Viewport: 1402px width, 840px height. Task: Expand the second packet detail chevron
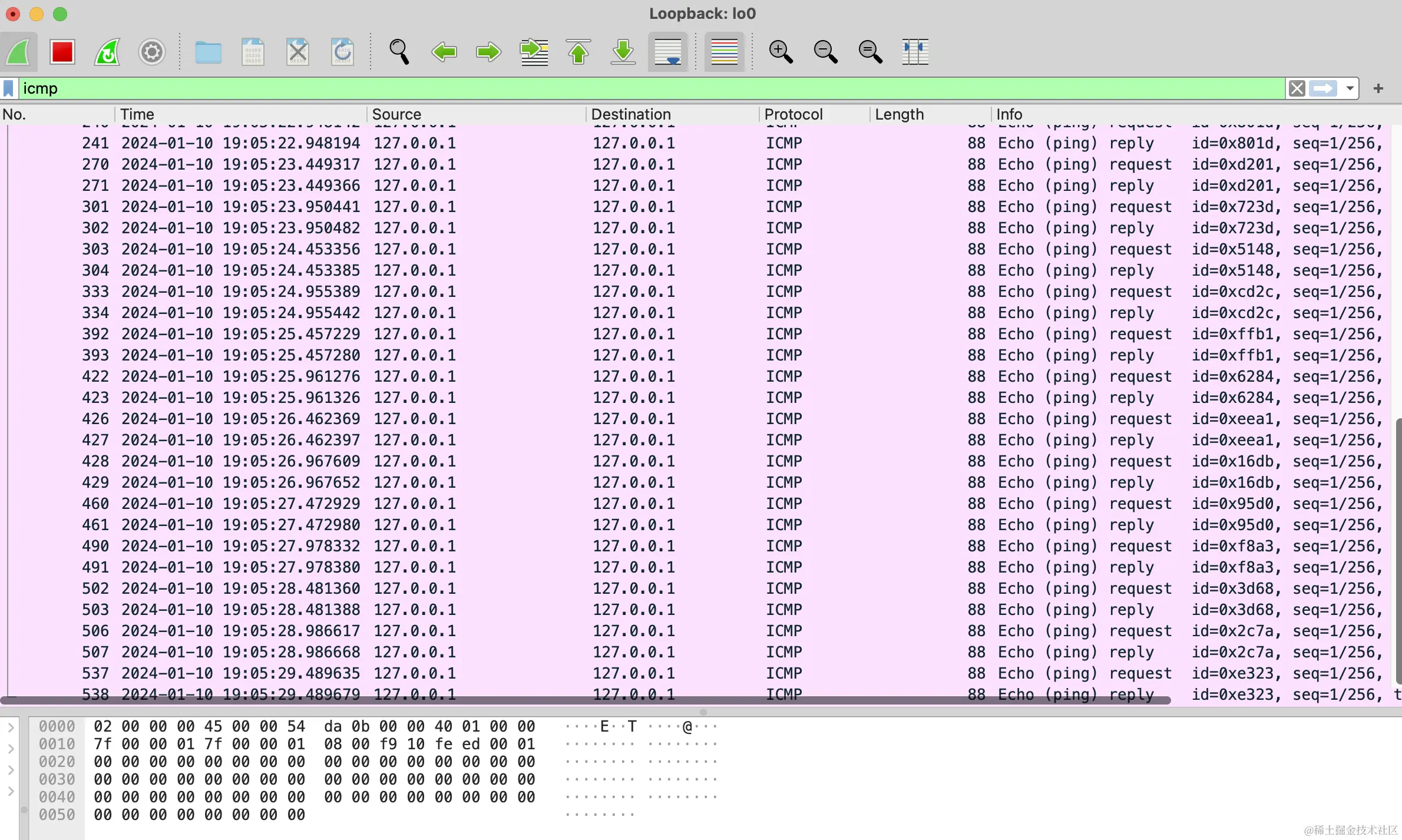(x=11, y=749)
